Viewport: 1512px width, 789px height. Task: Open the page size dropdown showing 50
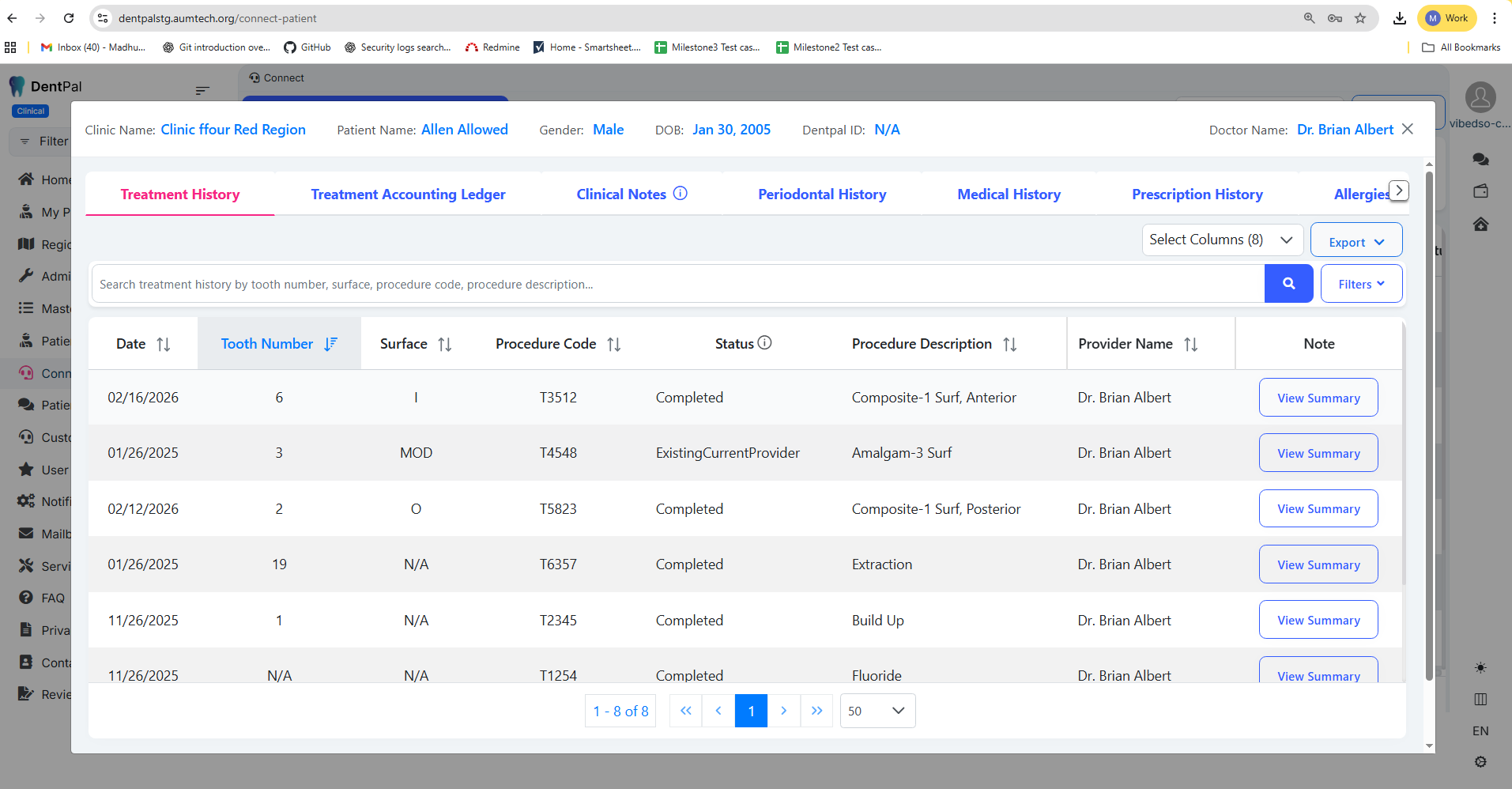[877, 711]
